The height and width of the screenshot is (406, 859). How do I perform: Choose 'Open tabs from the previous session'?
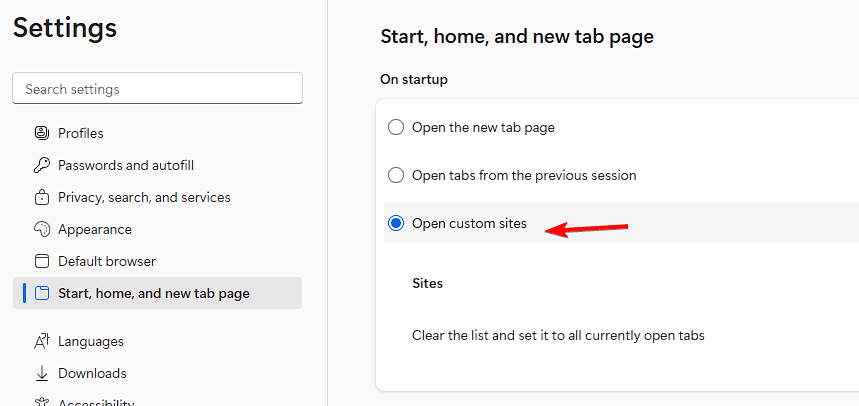[x=396, y=175]
